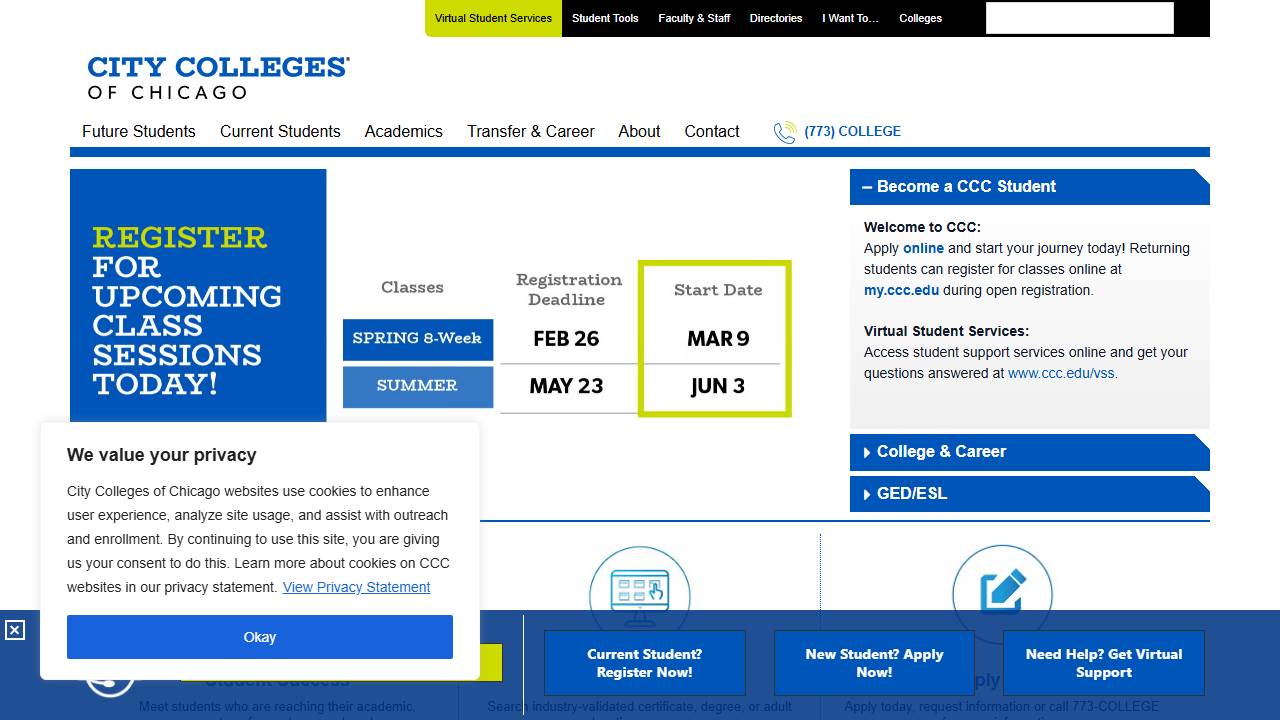The height and width of the screenshot is (720, 1280).
Task: Expand the GED/ESL section
Action: tap(1029, 494)
